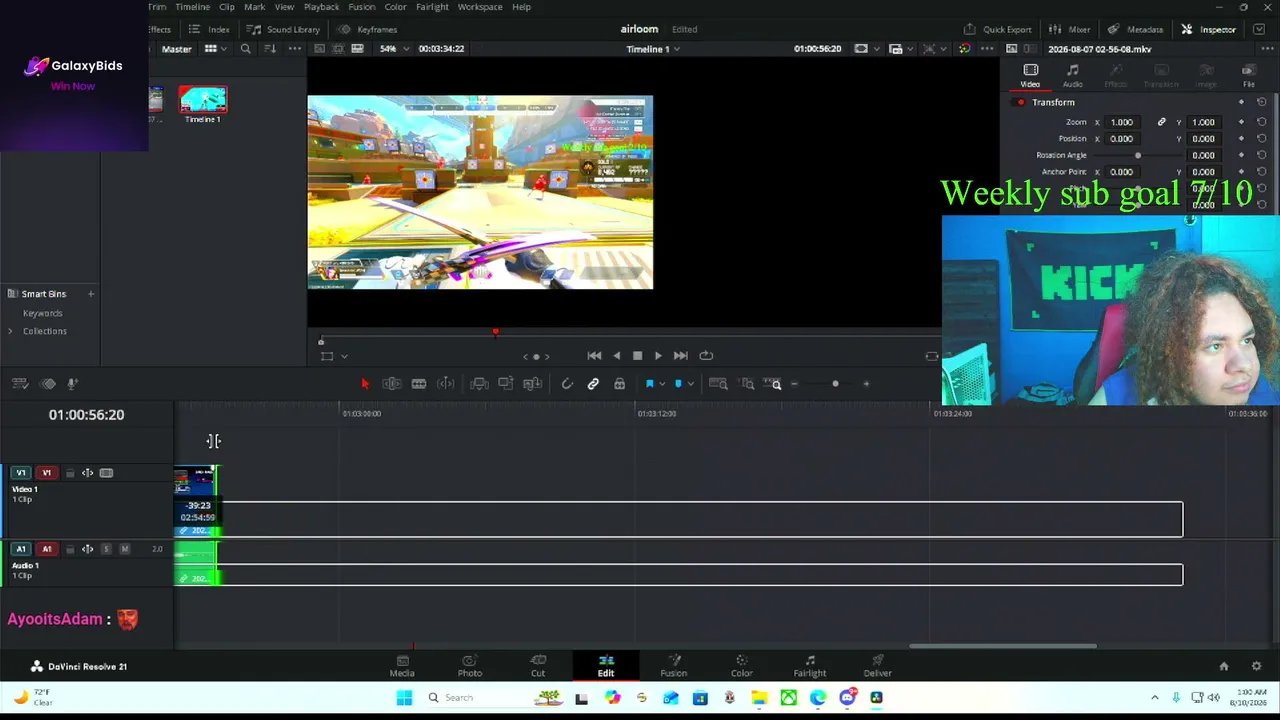Disable the Video 1 track
Image resolution: width=1280 pixels, height=720 pixels.
[106, 473]
